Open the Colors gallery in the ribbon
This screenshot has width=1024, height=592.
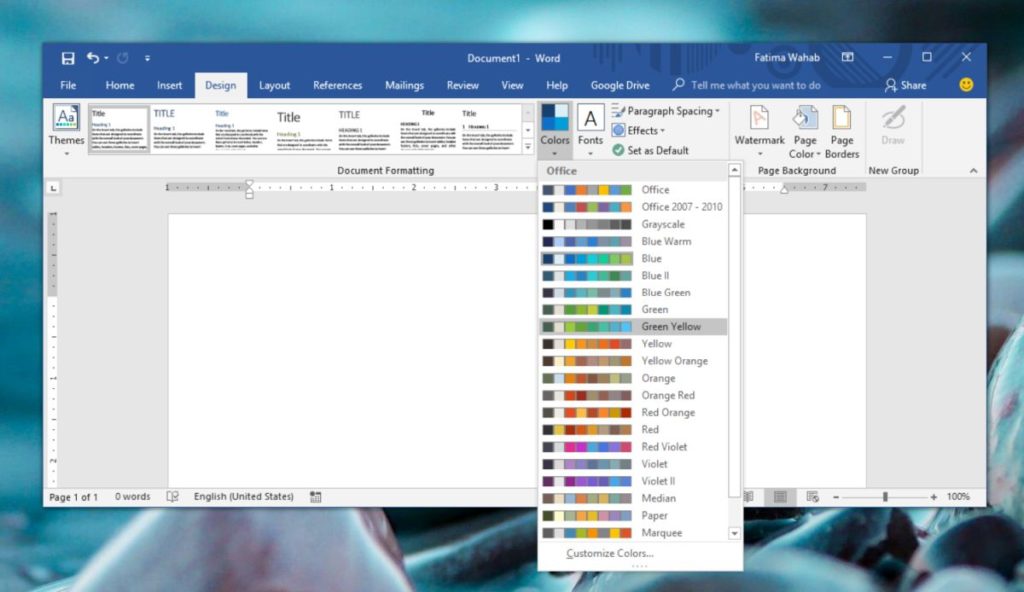[554, 128]
